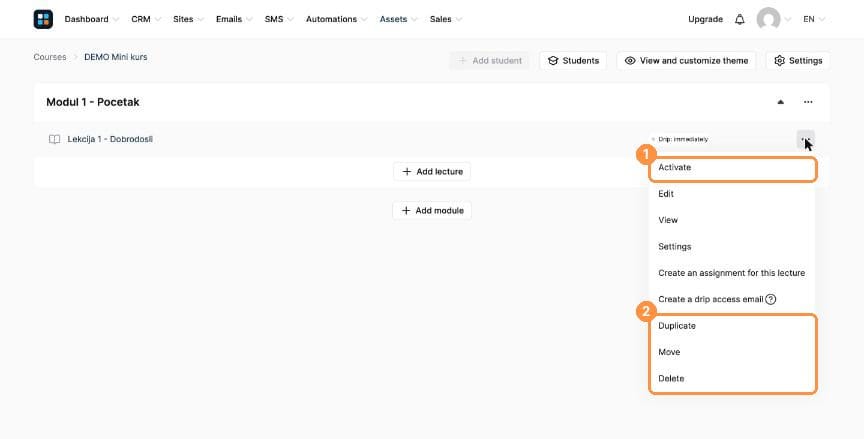Choose Create an assignment for this lecture
The image size is (864, 439).
click(732, 273)
